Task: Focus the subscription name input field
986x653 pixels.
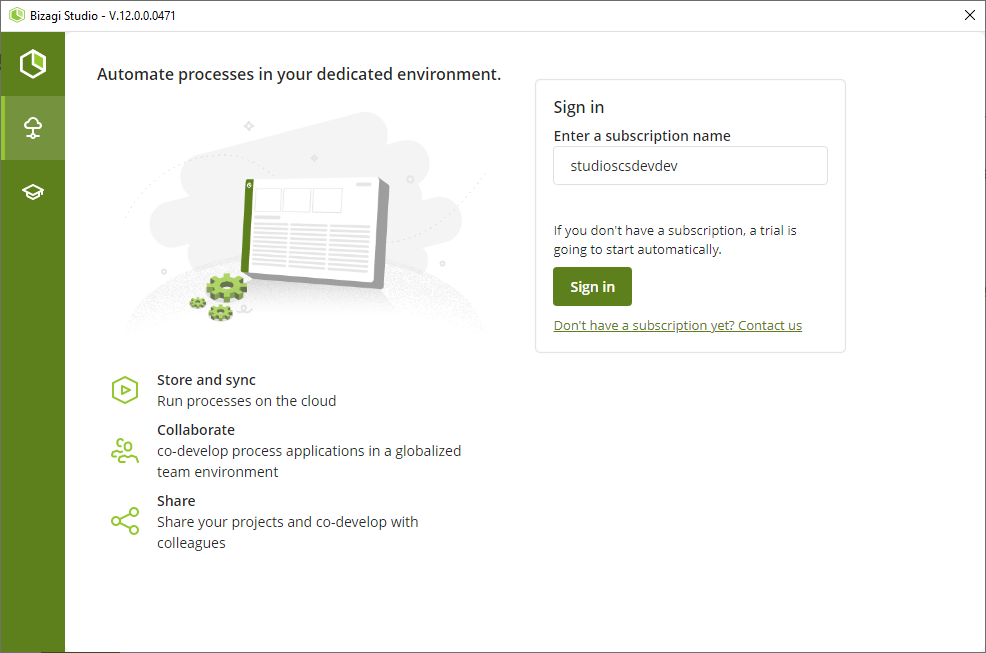Action: 690,165
